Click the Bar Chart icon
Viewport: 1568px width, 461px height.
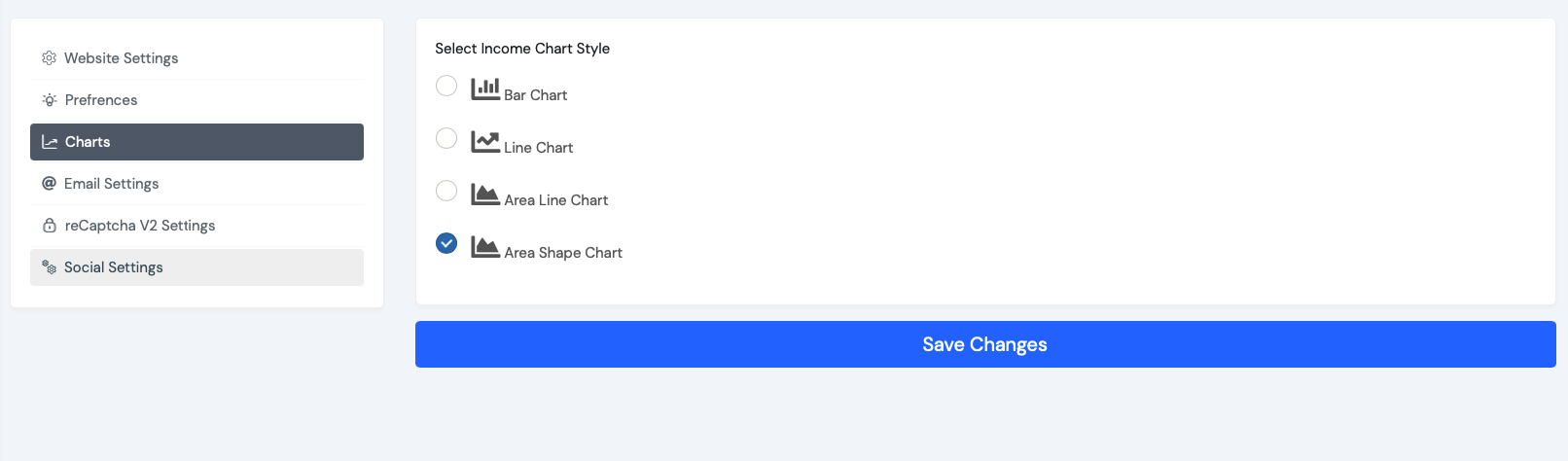click(485, 89)
